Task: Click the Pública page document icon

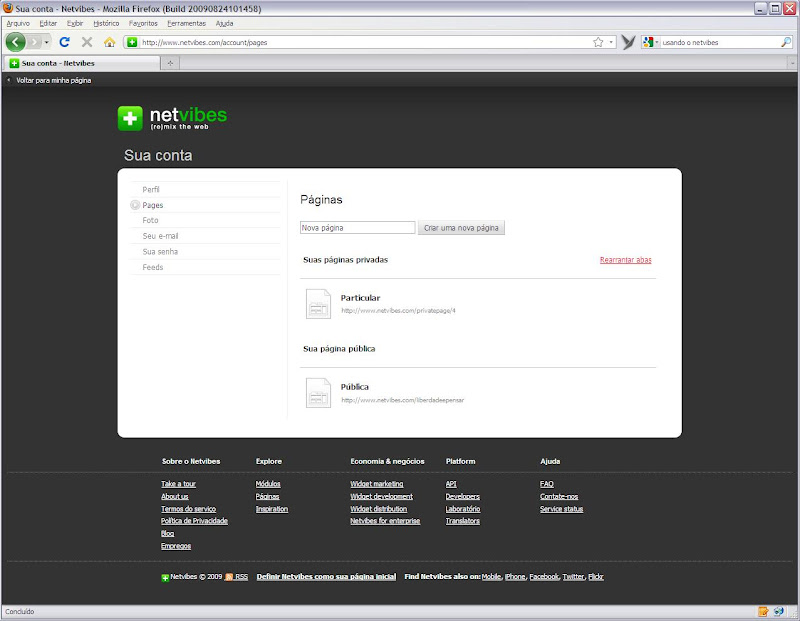Action: 318,392
